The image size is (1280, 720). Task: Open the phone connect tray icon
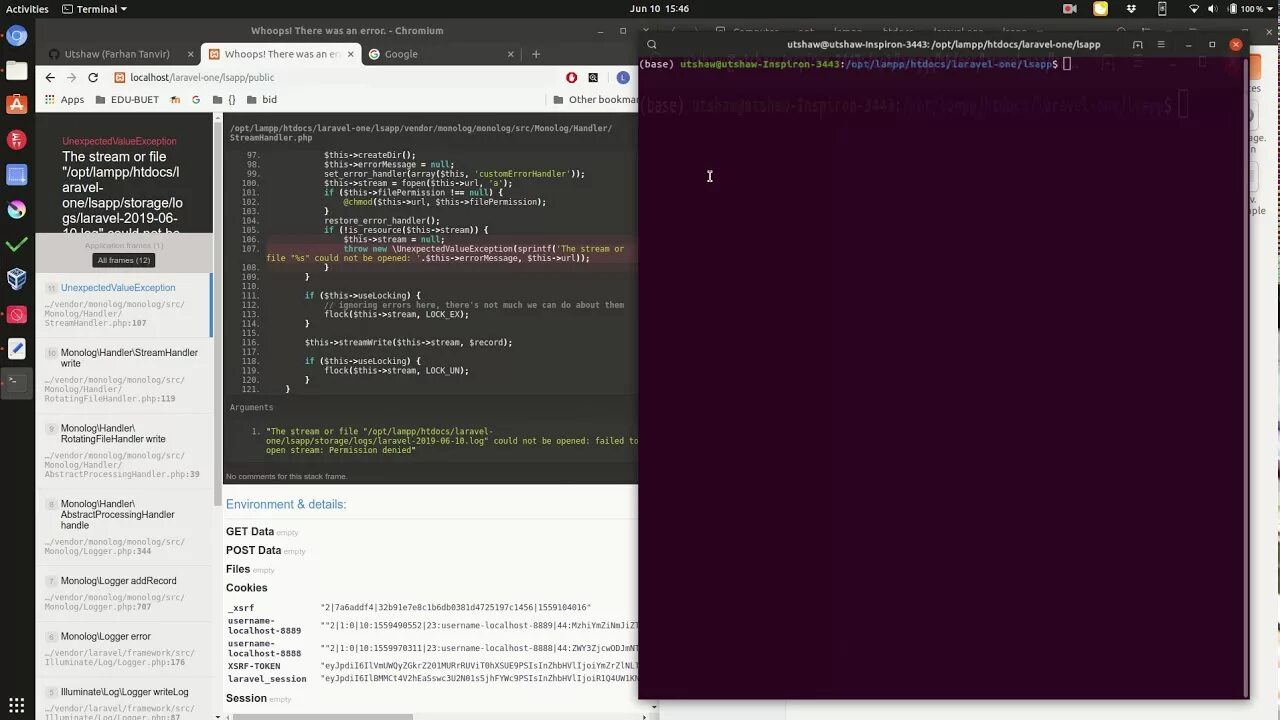pyautogui.click(x=1162, y=9)
